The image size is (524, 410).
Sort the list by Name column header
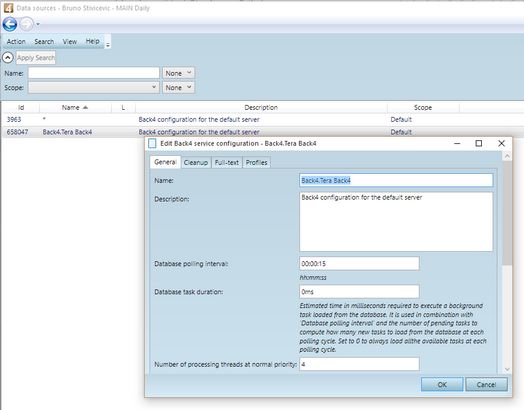point(75,108)
